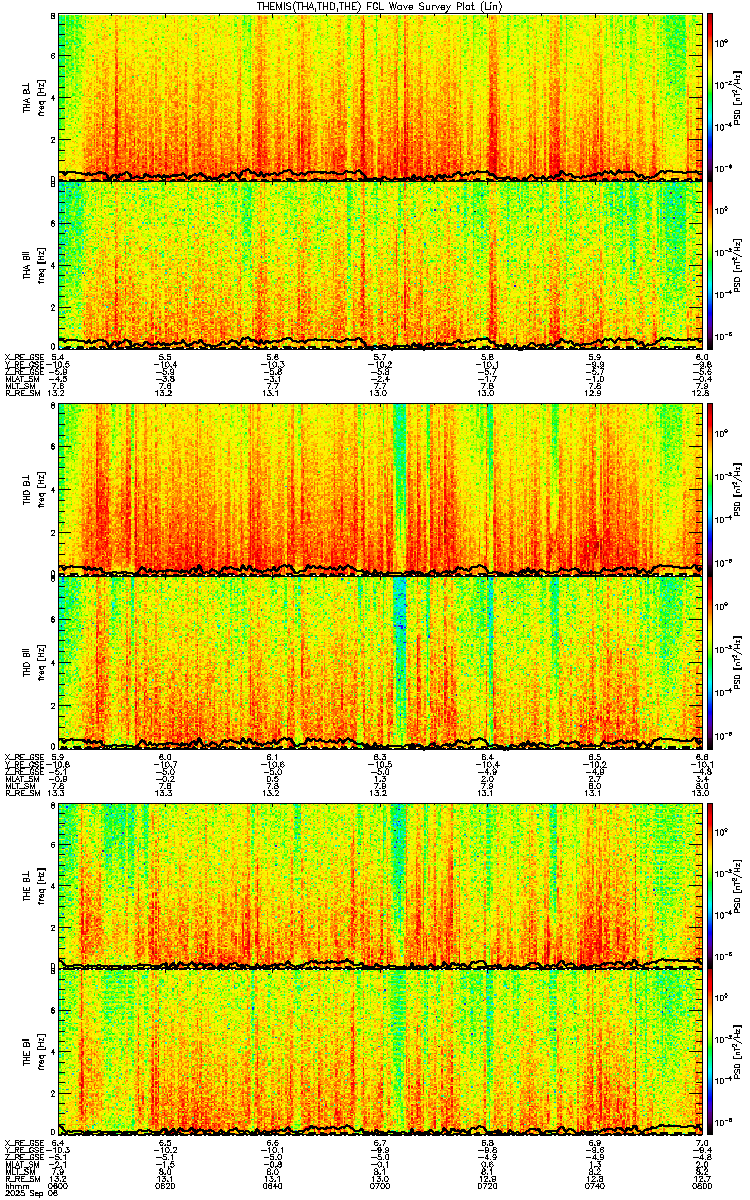Click the R_RE_SM label under THD panels
This screenshot has height=1200, width=750.
22,793
